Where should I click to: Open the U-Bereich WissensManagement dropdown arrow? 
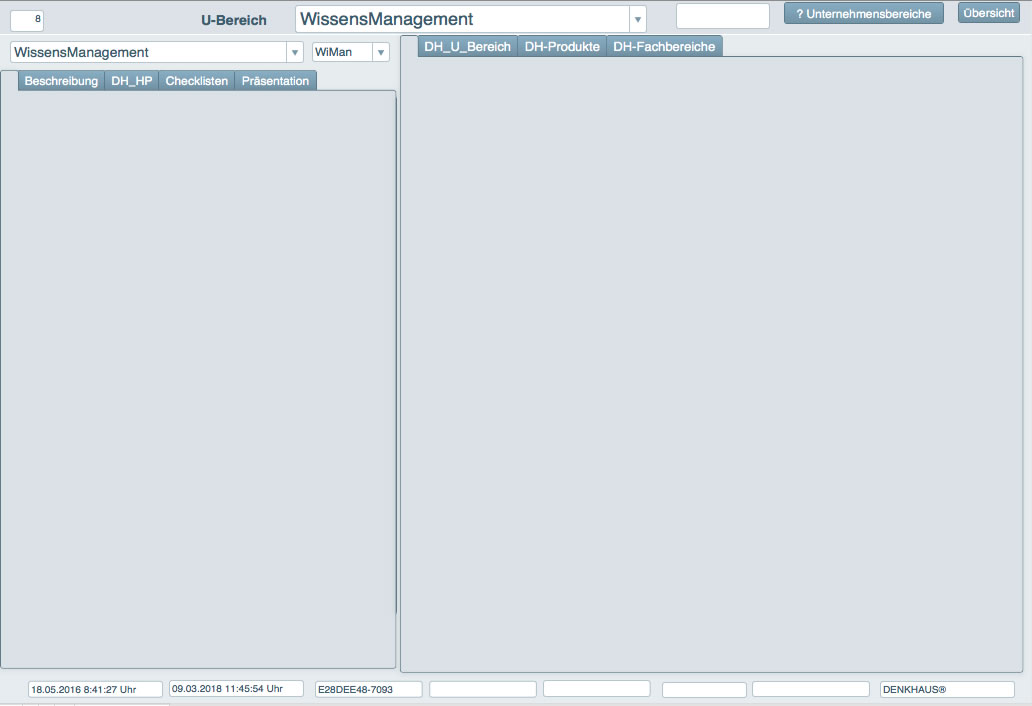637,20
